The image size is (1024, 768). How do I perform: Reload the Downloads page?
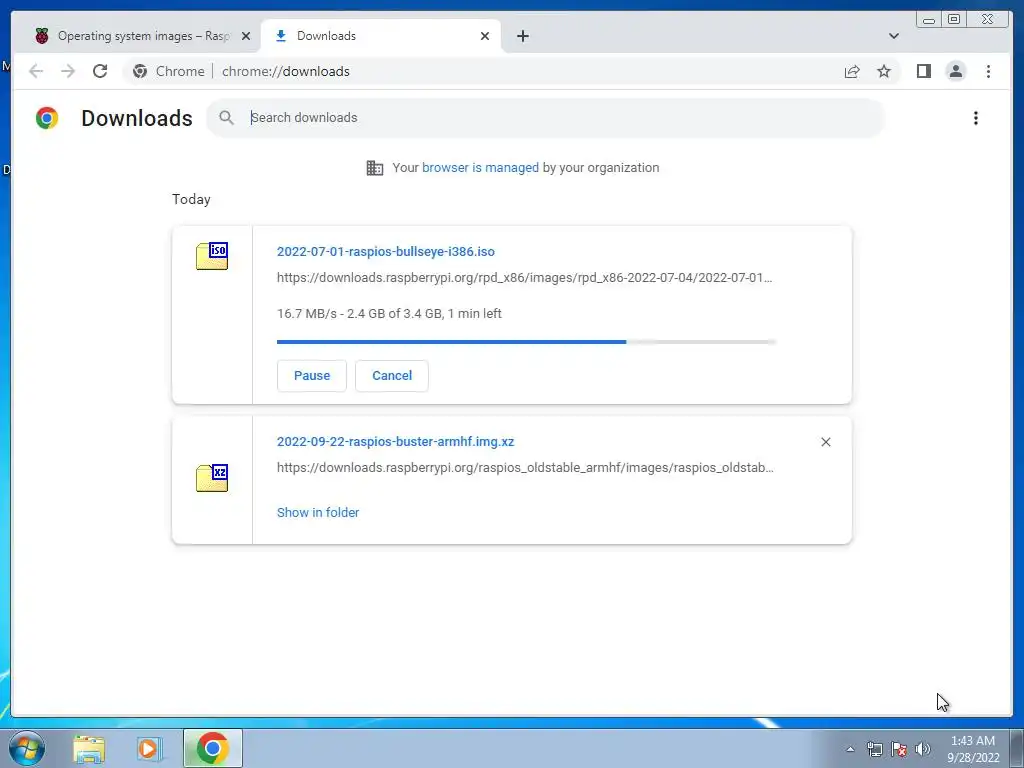coord(100,71)
